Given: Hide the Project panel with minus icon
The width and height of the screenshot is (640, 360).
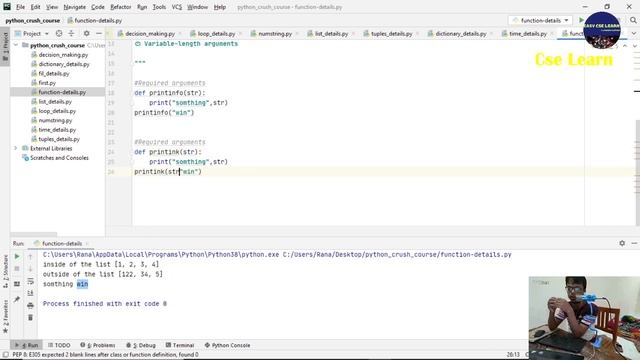Looking at the screenshot, I should click(99, 33).
